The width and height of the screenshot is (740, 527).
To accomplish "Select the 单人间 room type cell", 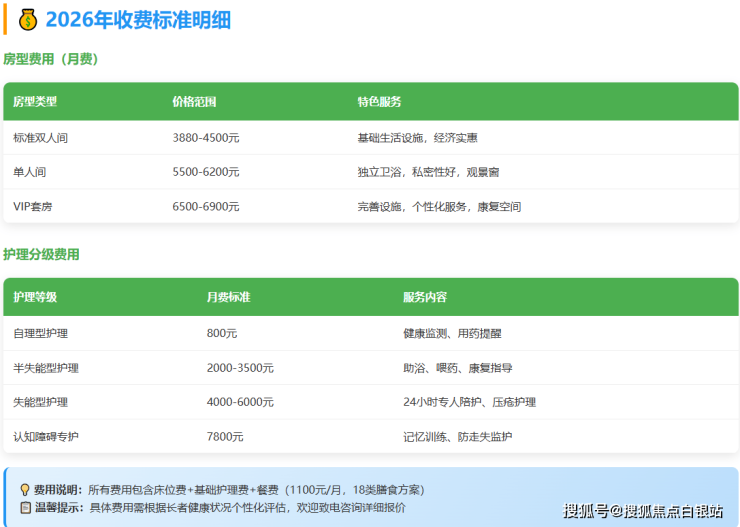I will click(29, 172).
